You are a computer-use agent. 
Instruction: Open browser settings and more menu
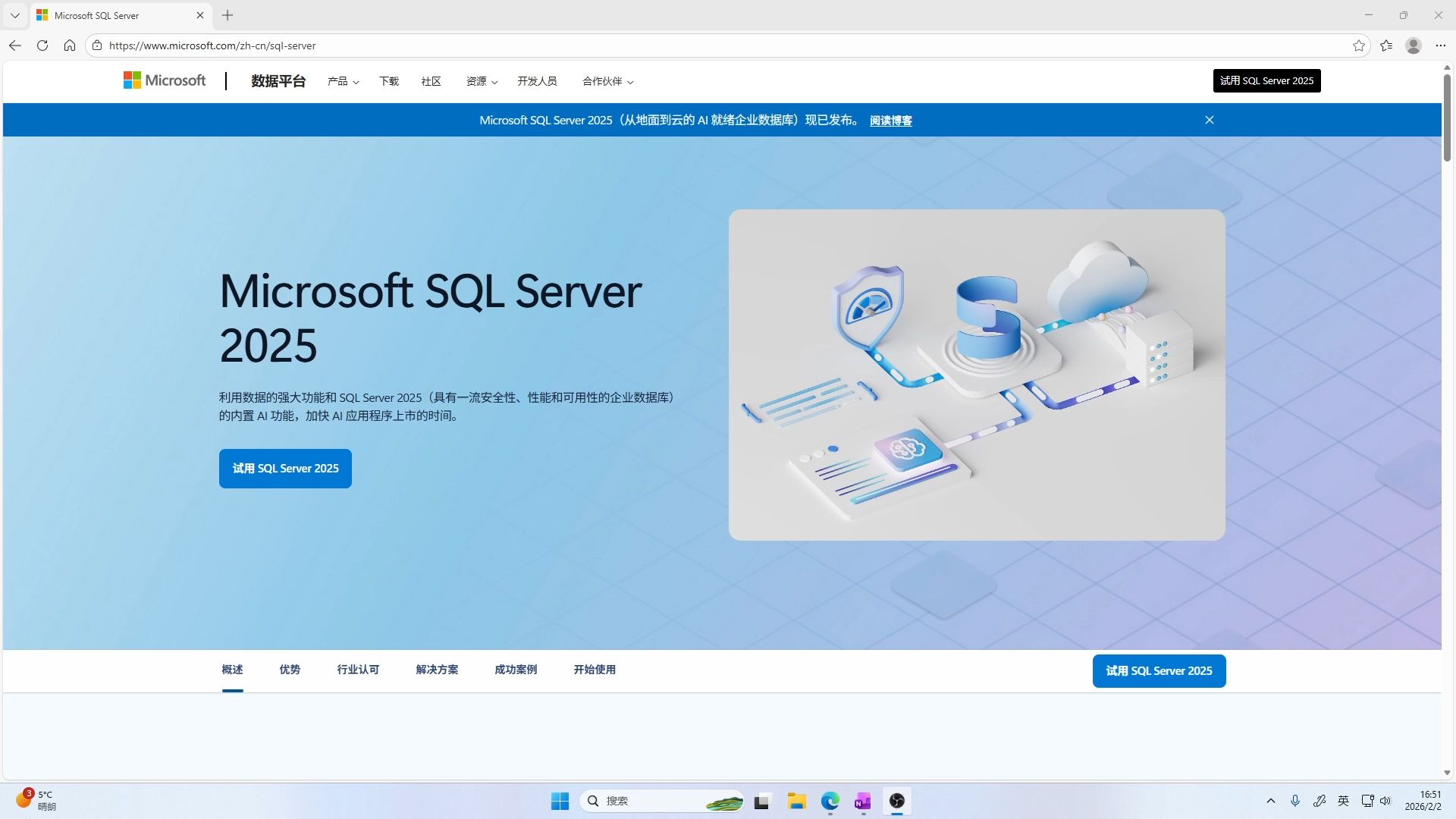[x=1441, y=45]
